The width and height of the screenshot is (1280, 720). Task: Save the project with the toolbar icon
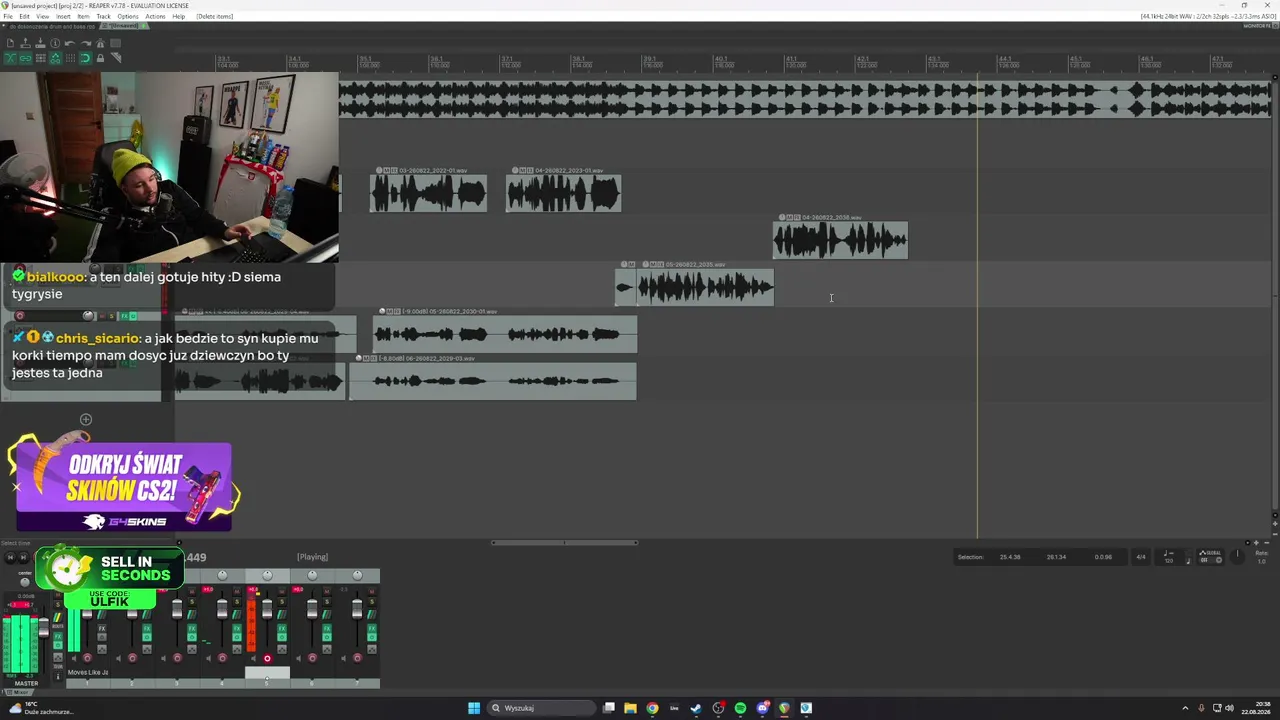tap(40, 43)
